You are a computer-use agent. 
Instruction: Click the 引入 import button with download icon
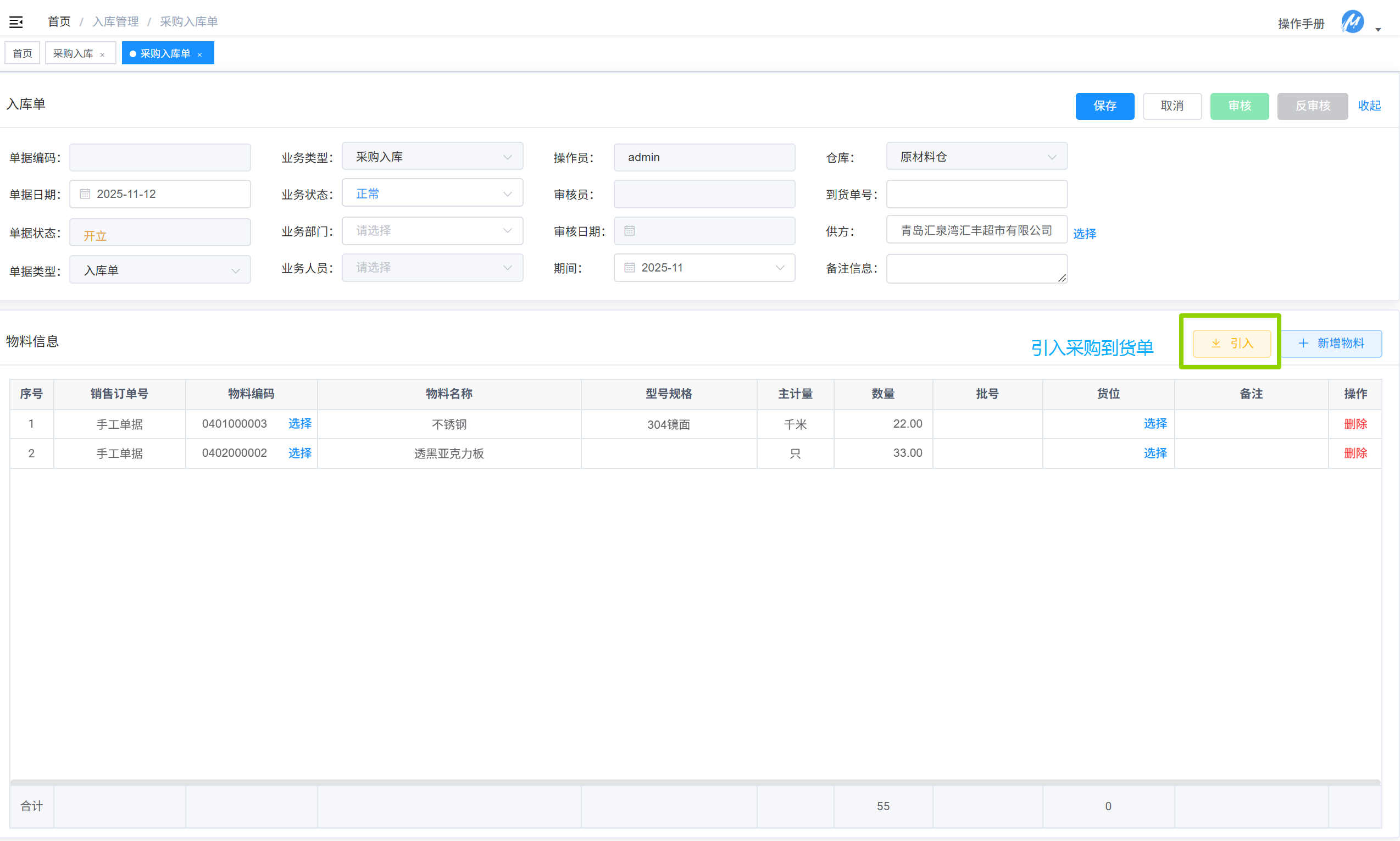point(1232,344)
